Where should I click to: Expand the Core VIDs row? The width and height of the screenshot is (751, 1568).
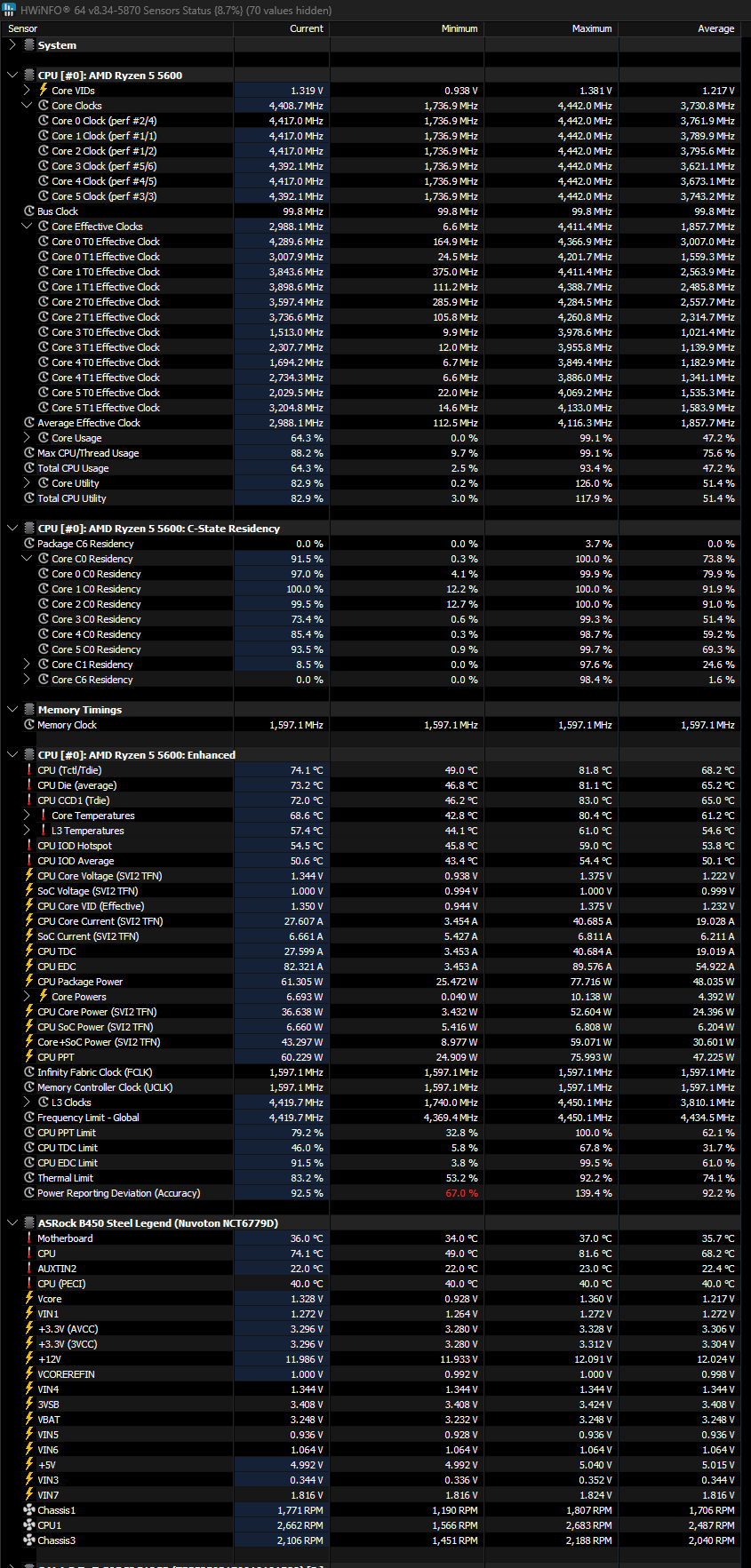point(27,90)
